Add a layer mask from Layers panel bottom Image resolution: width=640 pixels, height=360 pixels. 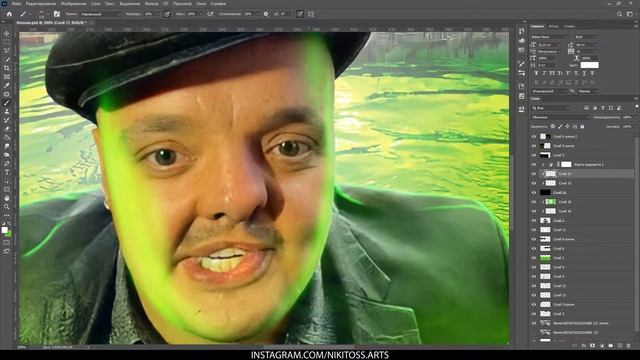point(593,346)
